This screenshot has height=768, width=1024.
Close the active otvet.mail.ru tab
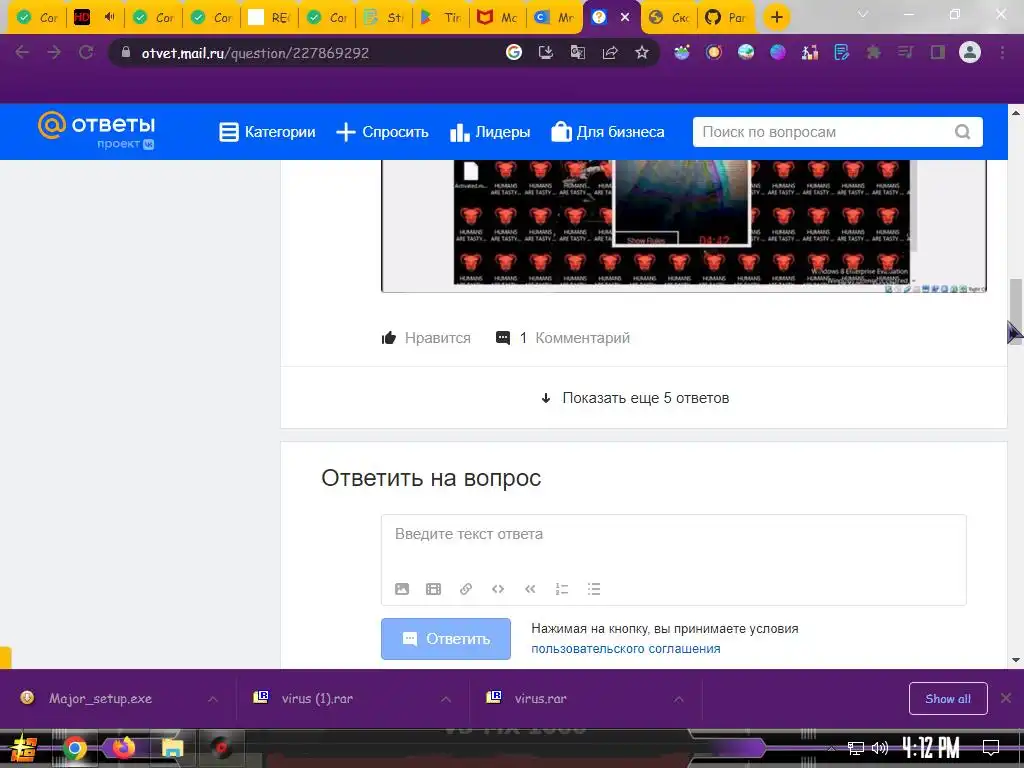625,17
